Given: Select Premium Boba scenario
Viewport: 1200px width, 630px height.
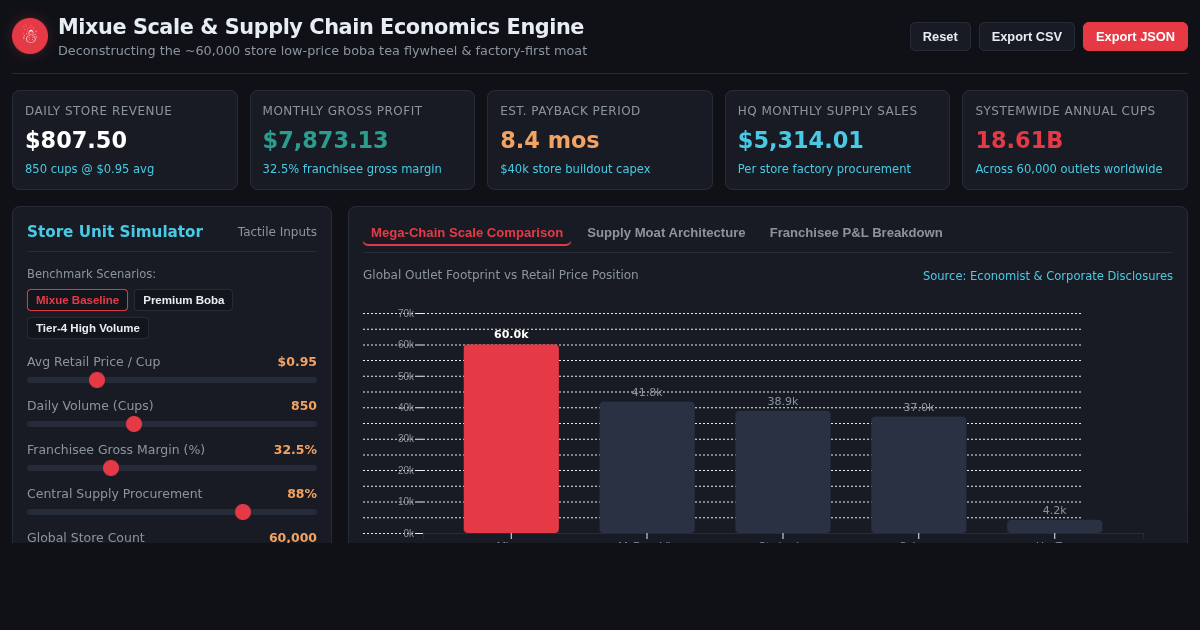Looking at the screenshot, I should click(184, 300).
